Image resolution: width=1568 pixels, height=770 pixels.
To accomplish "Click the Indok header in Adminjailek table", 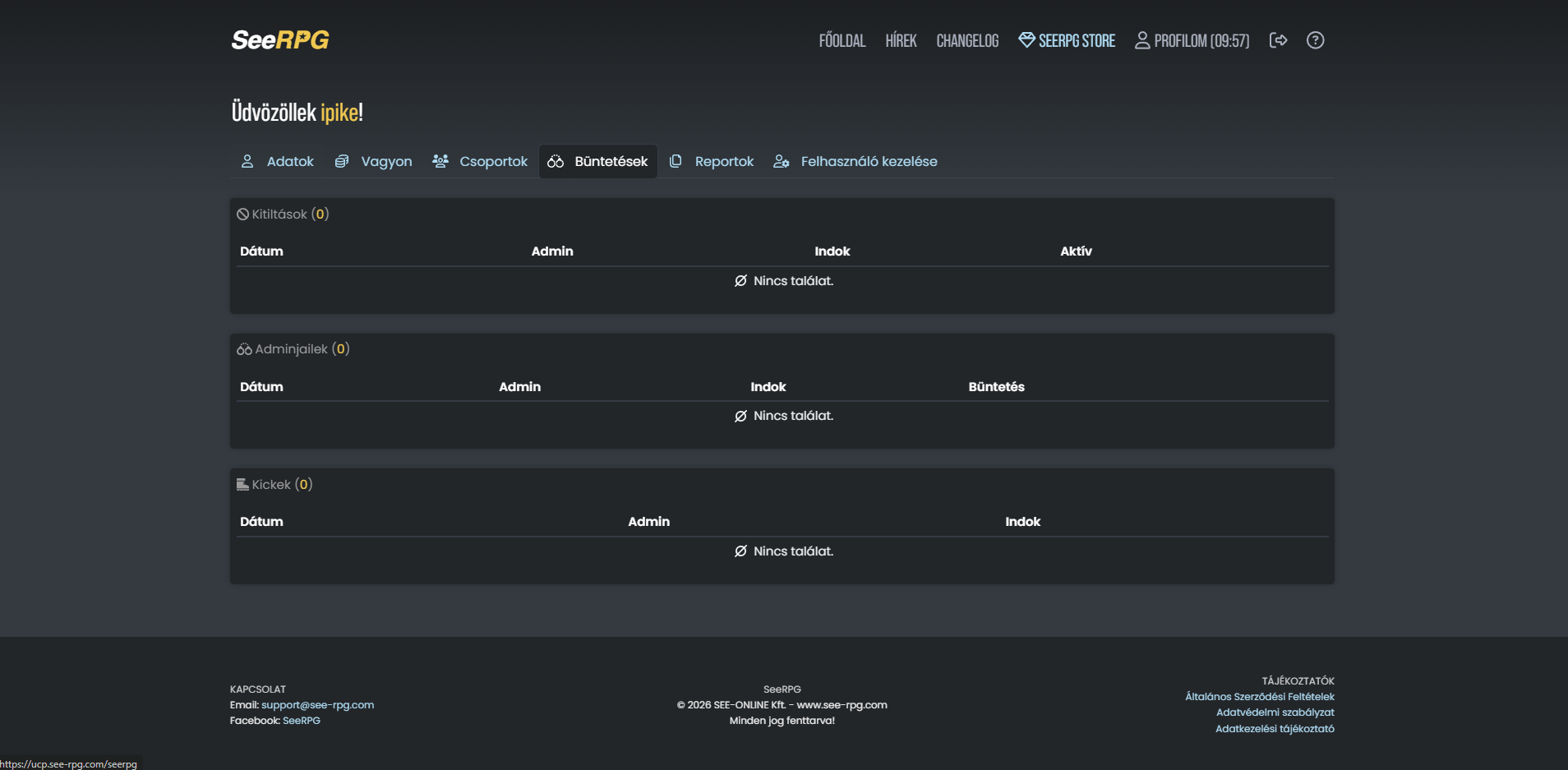I will (x=768, y=387).
